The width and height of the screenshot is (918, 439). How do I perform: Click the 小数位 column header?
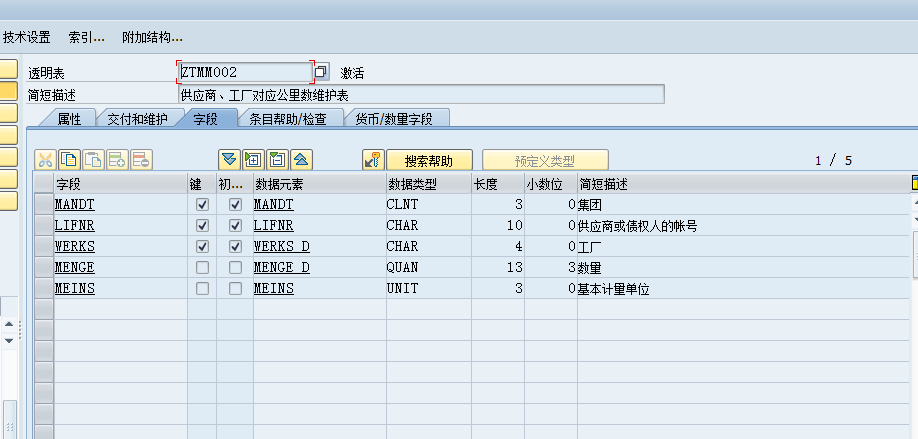(x=551, y=184)
